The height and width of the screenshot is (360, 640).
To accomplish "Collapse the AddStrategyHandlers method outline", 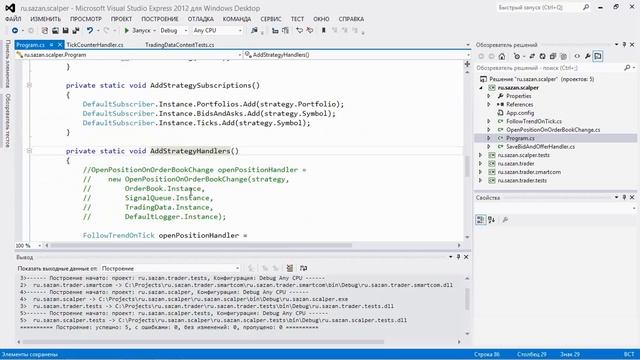I will [29, 151].
